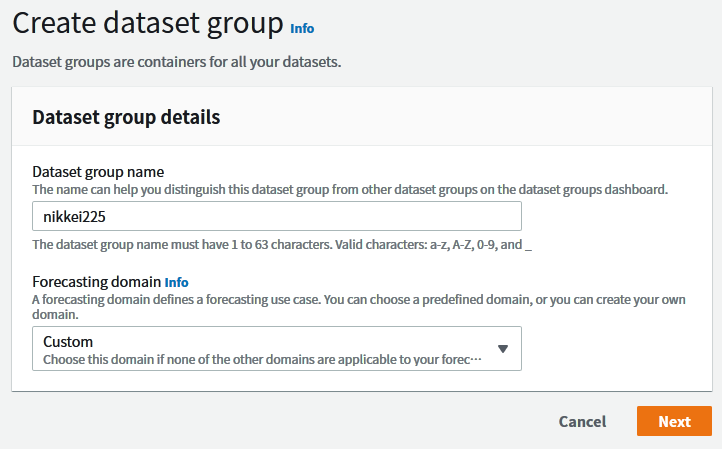The width and height of the screenshot is (722, 449).
Task: Click the 'name can help you distinguish' hint
Action: 349,189
